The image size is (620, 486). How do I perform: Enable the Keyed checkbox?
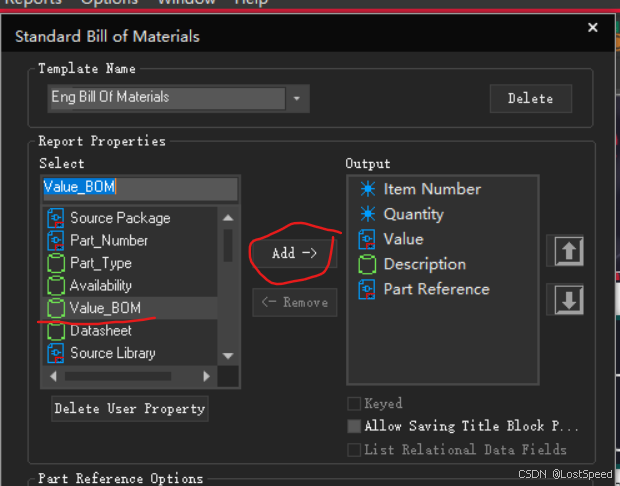coord(353,404)
